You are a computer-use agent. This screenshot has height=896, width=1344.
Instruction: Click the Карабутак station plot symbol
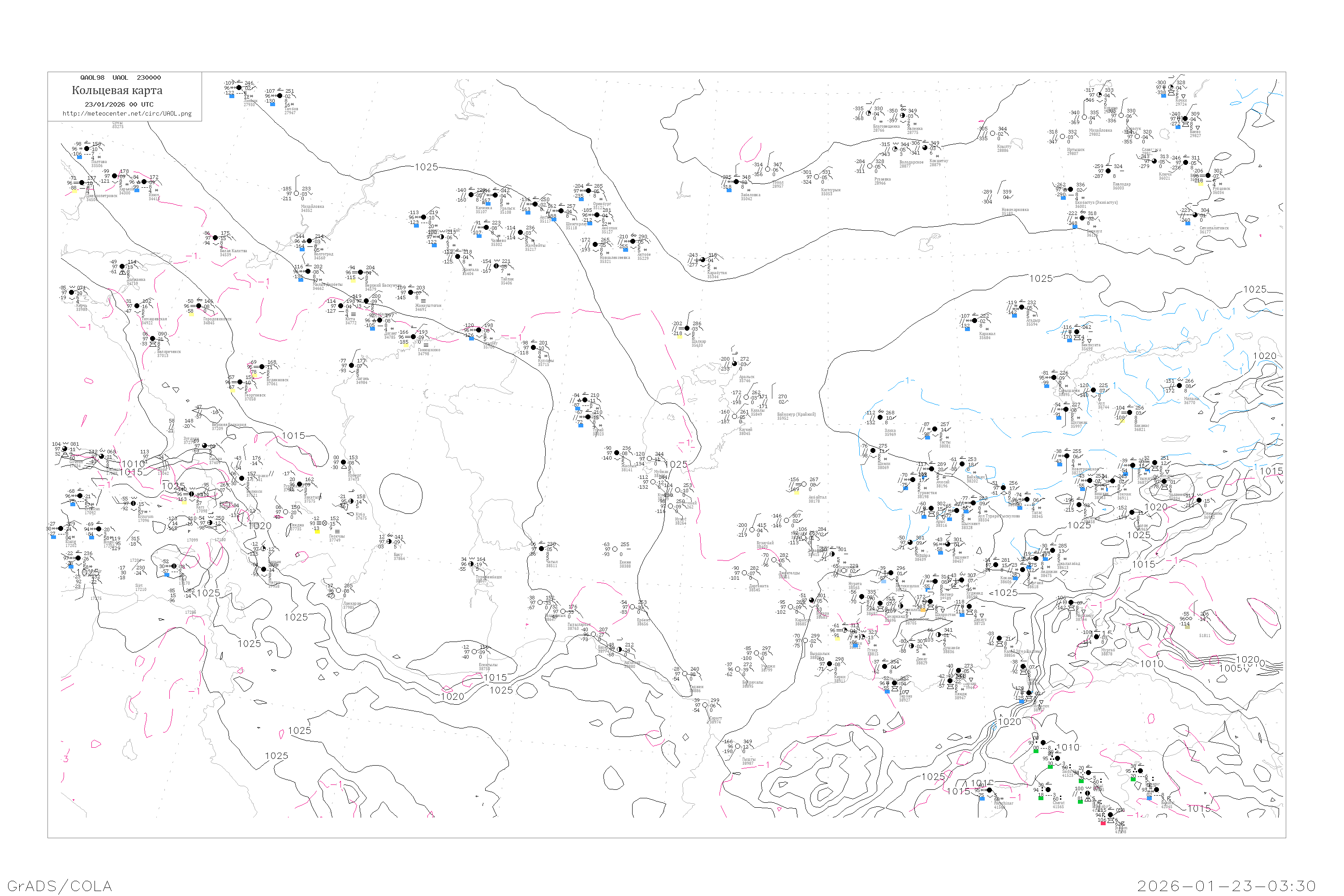(702, 260)
